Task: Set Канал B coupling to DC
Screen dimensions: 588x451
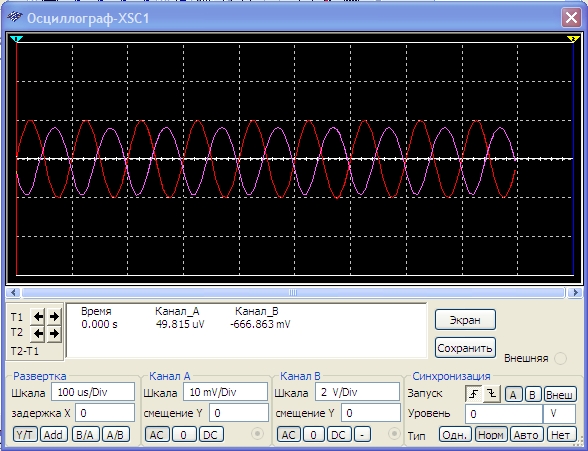Action: (x=339, y=435)
